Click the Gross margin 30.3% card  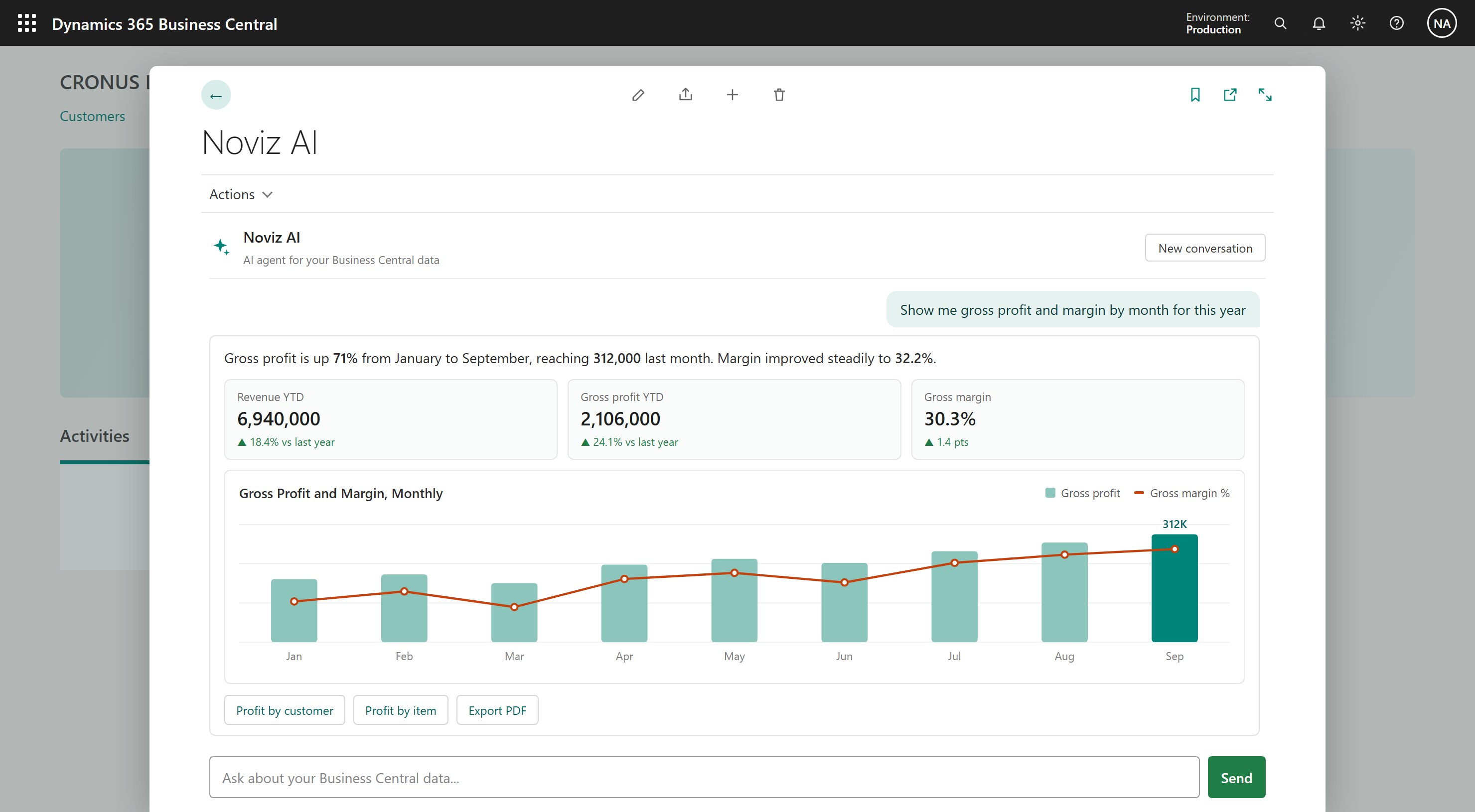(x=1078, y=419)
